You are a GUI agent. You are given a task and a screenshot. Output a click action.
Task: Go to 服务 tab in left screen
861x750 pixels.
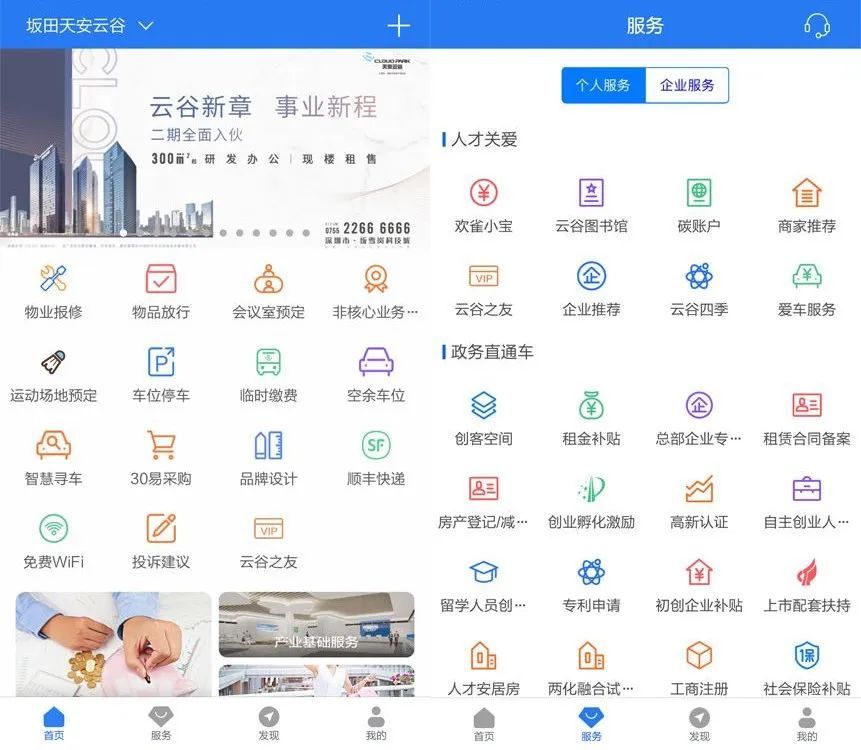coord(161,724)
